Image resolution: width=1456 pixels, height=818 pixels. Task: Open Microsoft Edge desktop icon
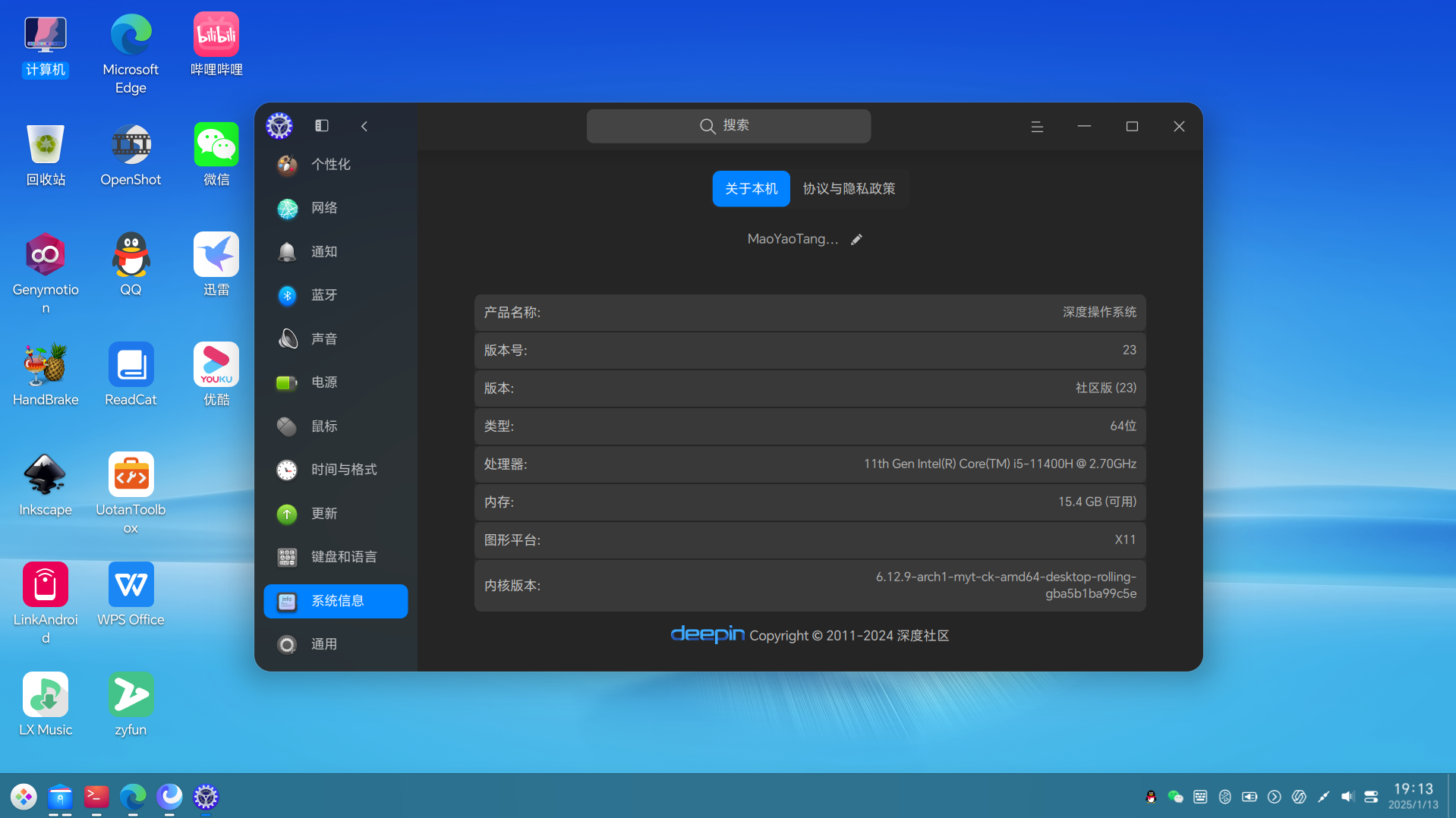(131, 54)
